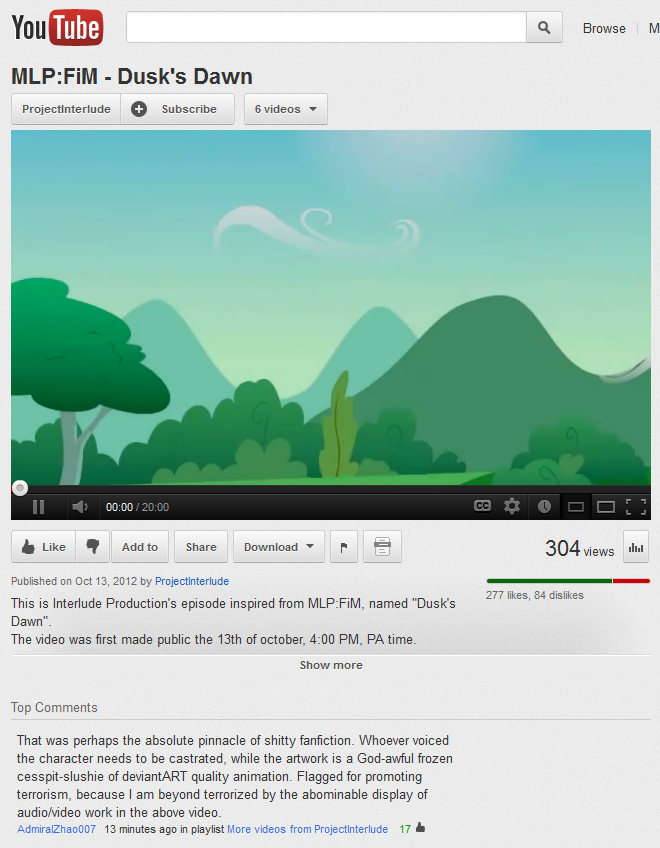
Task: Open the Download dropdown
Action: click(279, 547)
